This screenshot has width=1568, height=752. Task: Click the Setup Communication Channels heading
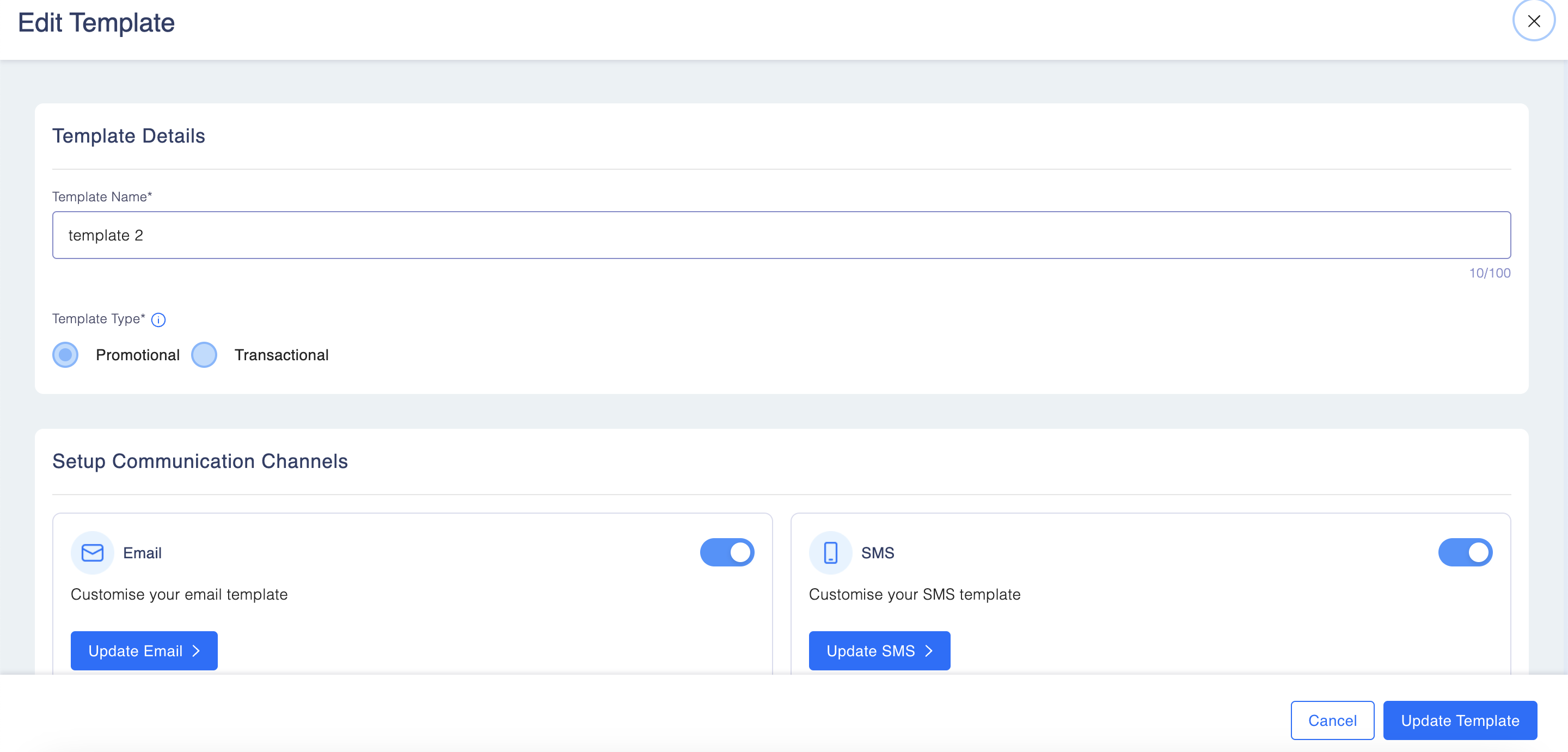(x=200, y=461)
